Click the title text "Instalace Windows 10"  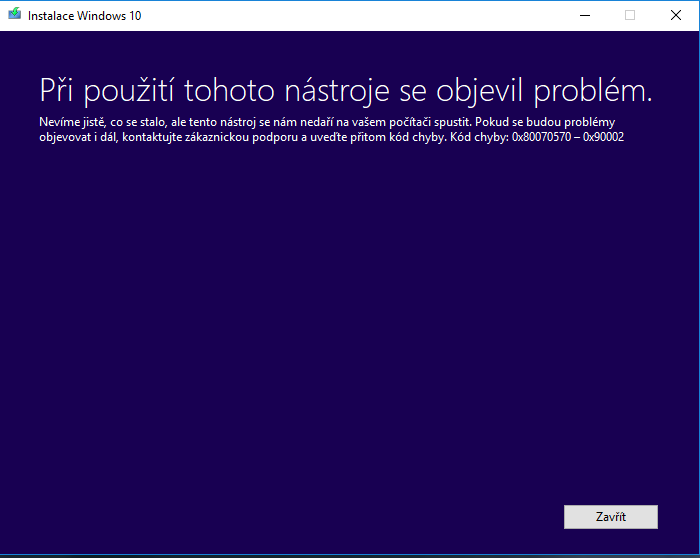(x=84, y=16)
